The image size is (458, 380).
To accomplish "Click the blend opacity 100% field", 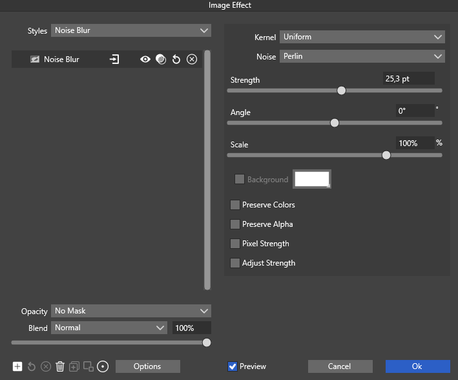I will pyautogui.click(x=191, y=328).
